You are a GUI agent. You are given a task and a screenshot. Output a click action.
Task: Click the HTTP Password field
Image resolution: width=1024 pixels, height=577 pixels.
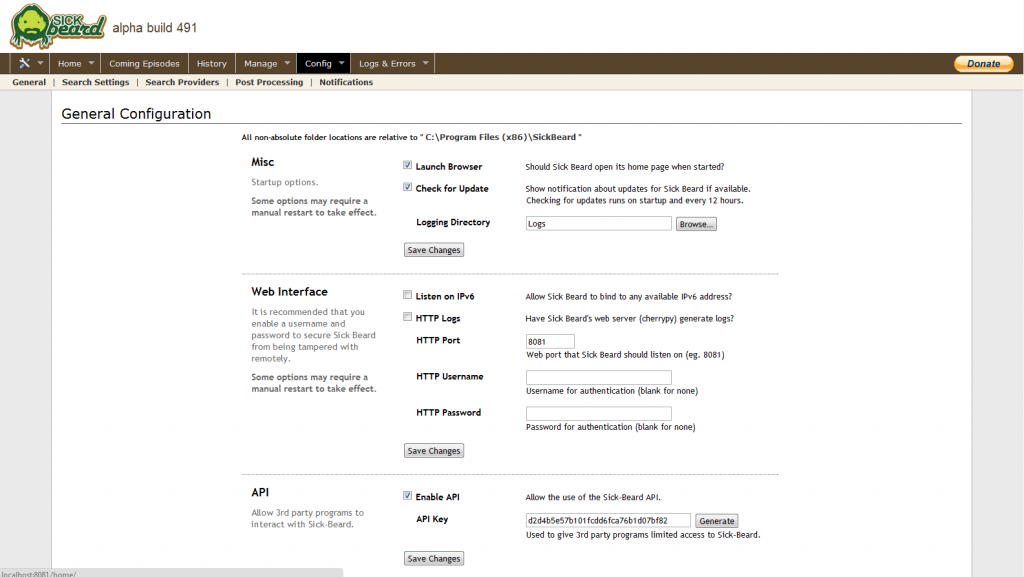click(x=598, y=413)
